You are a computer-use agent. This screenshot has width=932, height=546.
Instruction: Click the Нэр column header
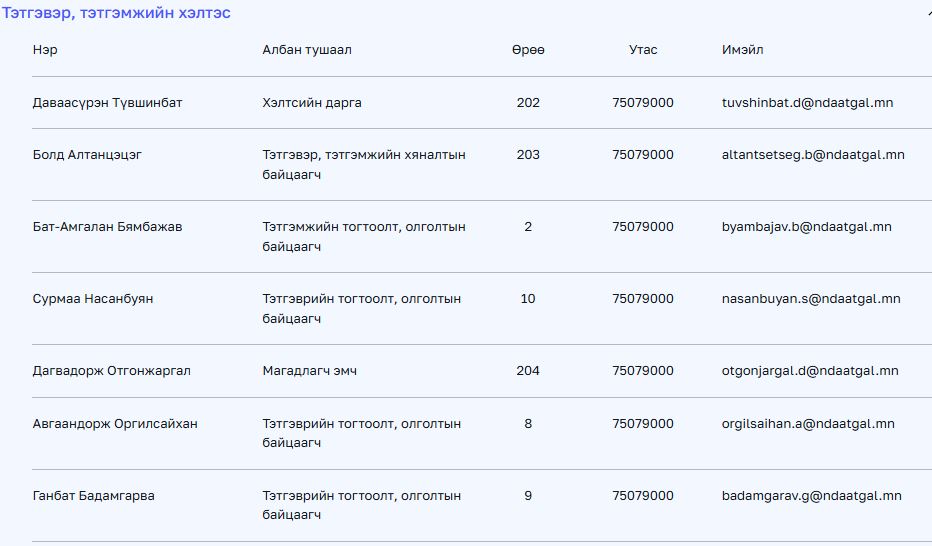click(45, 50)
